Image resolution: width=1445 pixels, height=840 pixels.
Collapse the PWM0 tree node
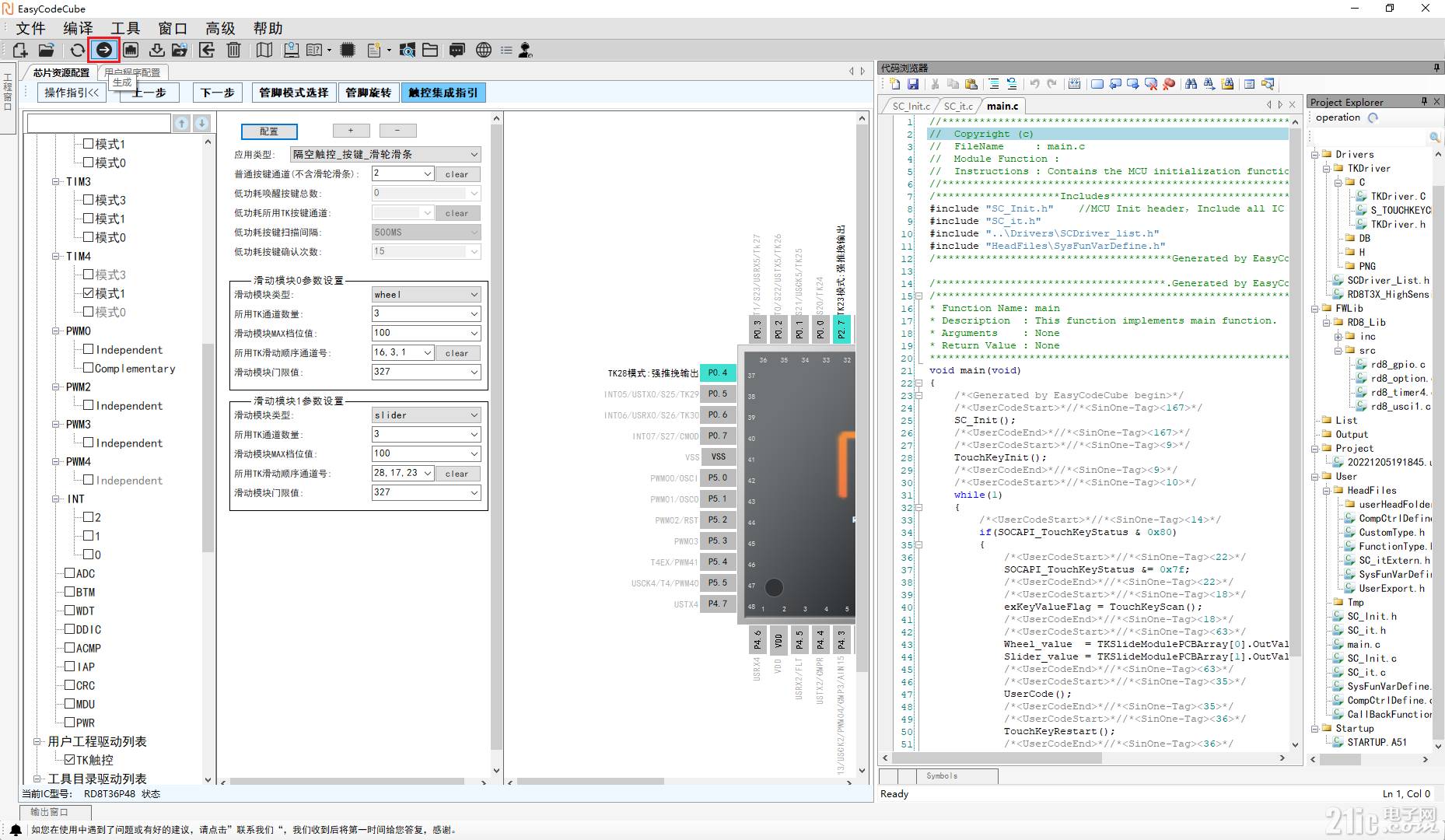click(x=56, y=331)
